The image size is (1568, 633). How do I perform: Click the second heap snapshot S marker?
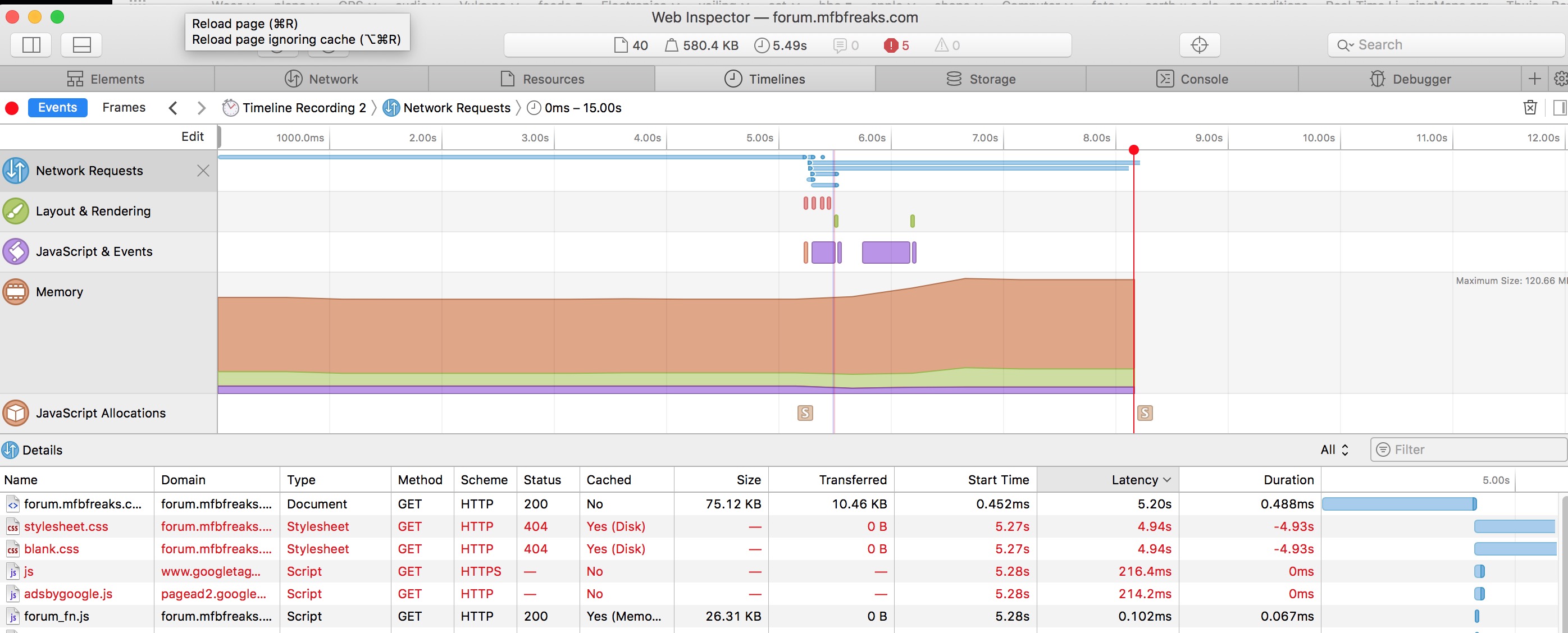1145,414
